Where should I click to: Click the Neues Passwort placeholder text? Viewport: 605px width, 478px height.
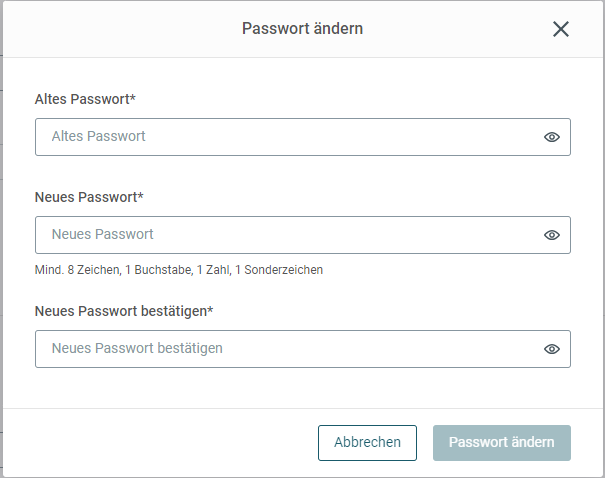click(103, 234)
